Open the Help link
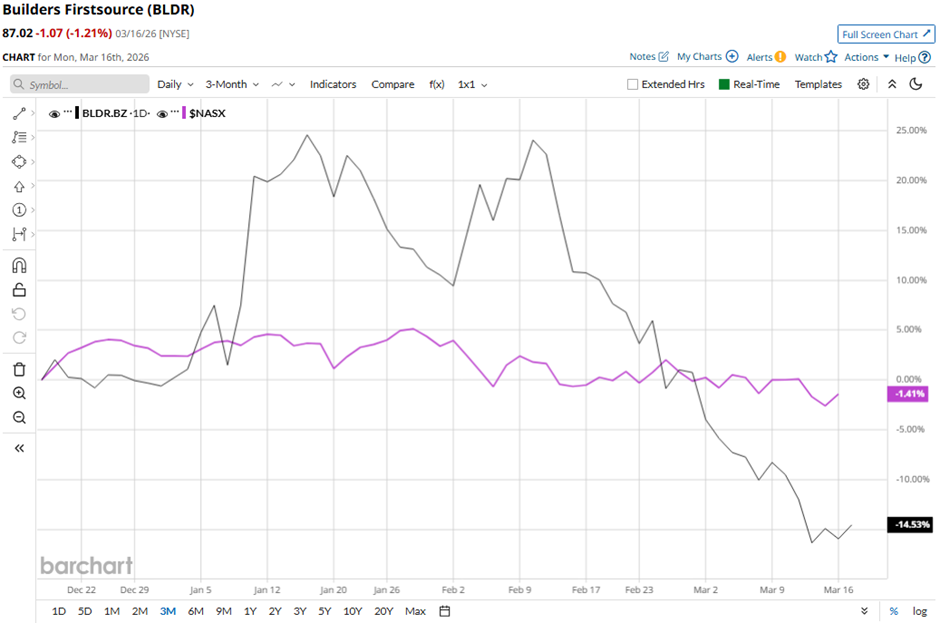Viewport: 940px width, 623px height. pyautogui.click(x=912, y=58)
